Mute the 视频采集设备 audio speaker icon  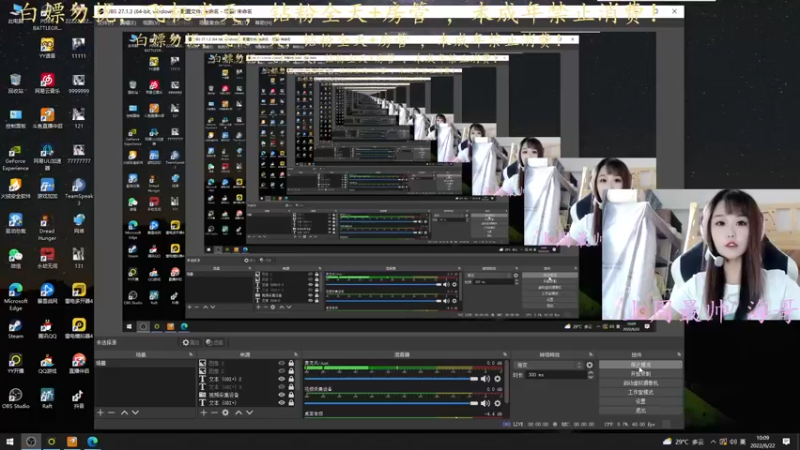coord(485,403)
